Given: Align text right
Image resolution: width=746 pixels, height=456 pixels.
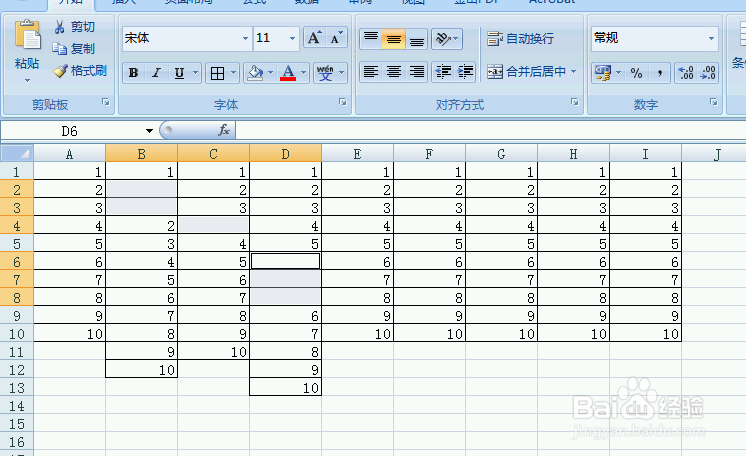Looking at the screenshot, I should 416,72.
